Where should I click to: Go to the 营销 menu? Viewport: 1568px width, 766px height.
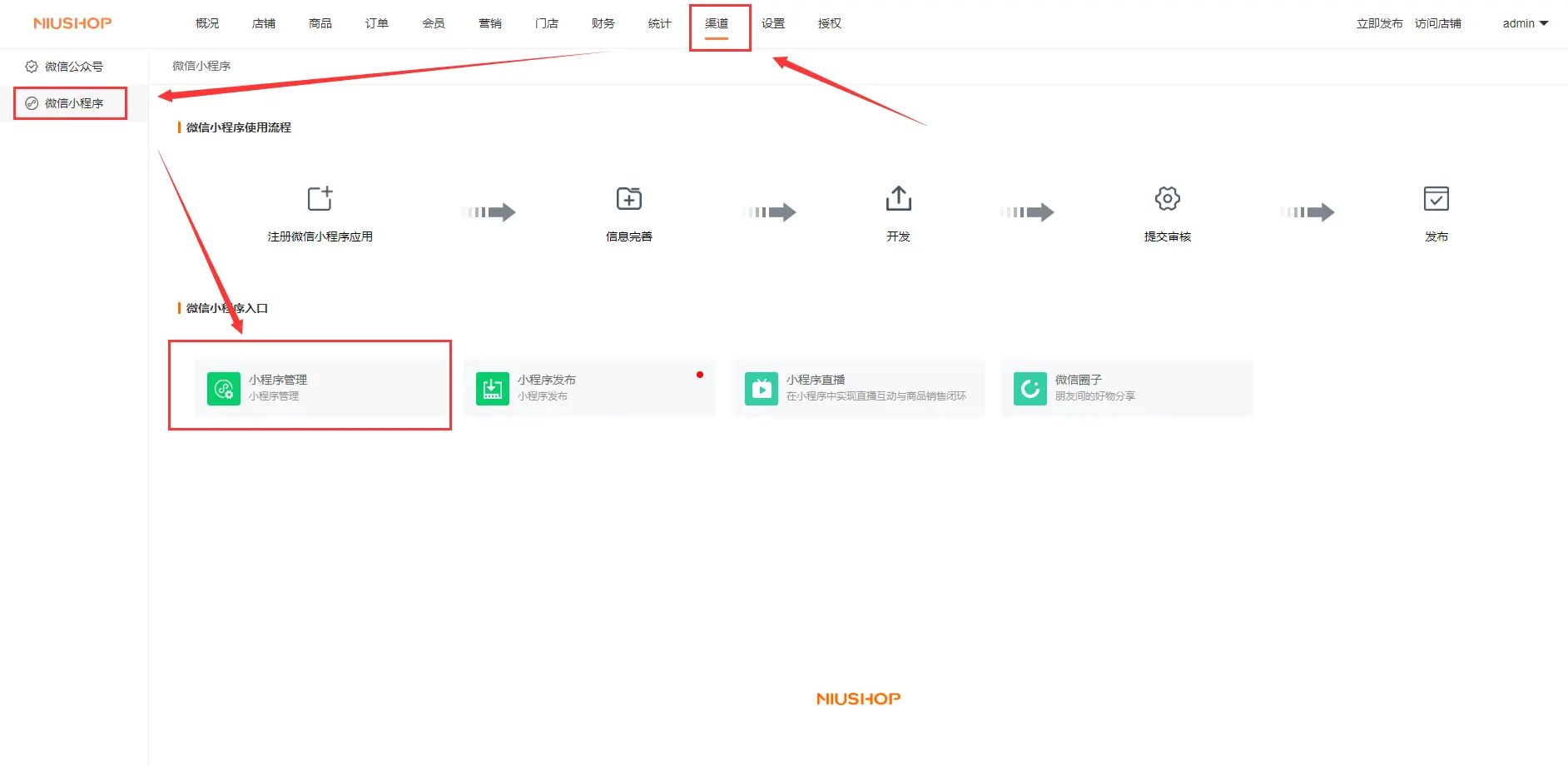point(490,23)
